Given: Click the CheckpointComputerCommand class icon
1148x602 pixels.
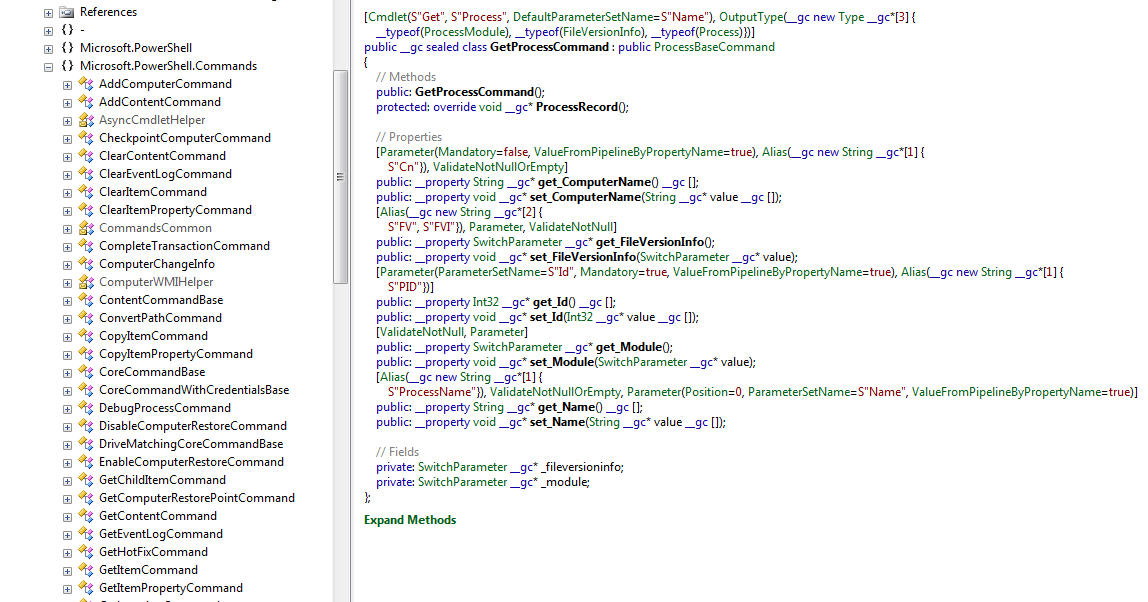Looking at the screenshot, I should click(86, 138).
